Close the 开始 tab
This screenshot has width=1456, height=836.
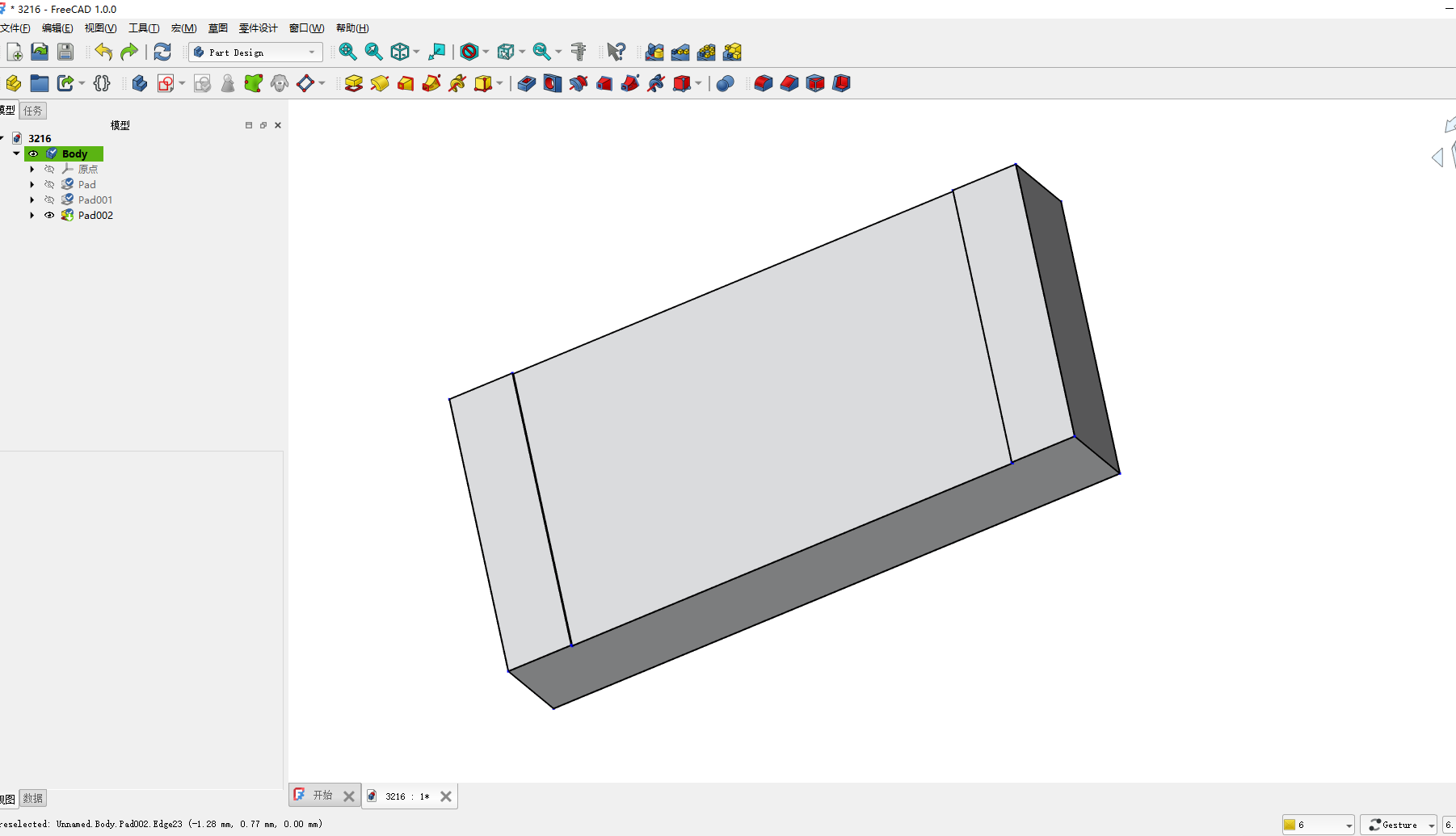[349, 796]
